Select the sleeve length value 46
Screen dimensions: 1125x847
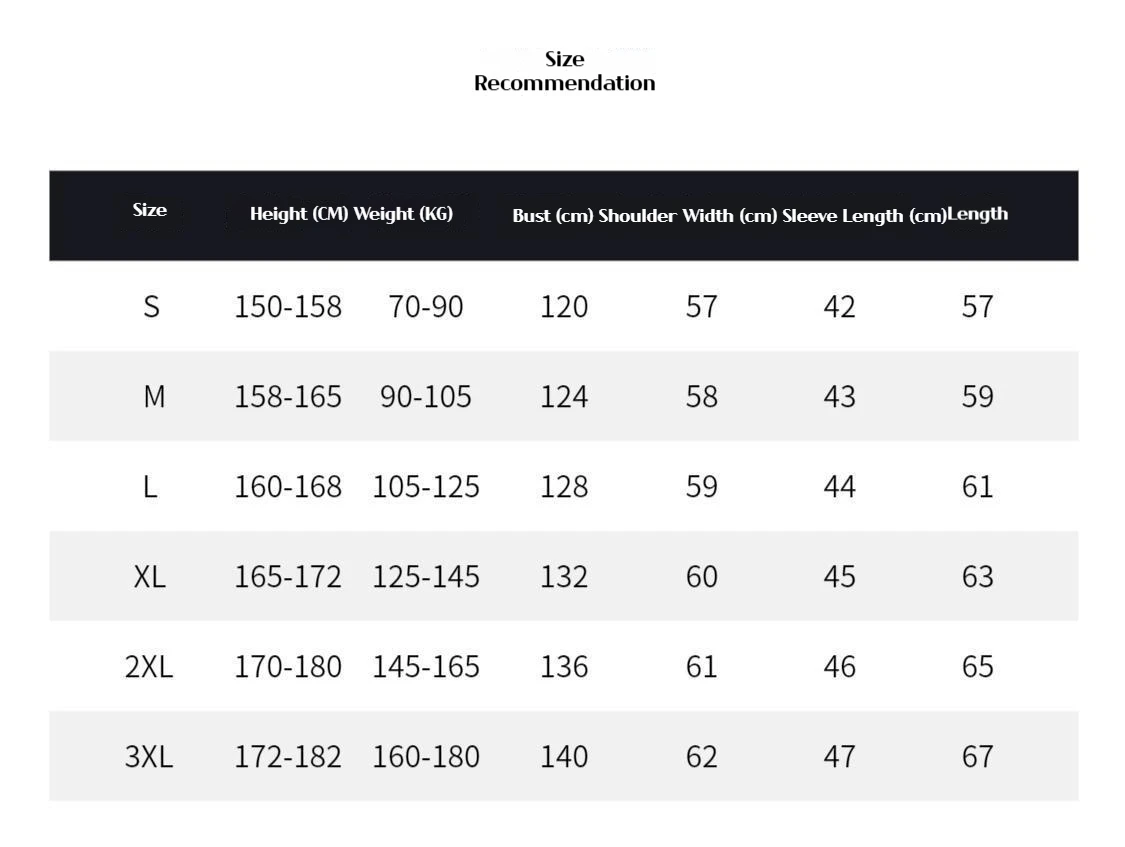840,666
